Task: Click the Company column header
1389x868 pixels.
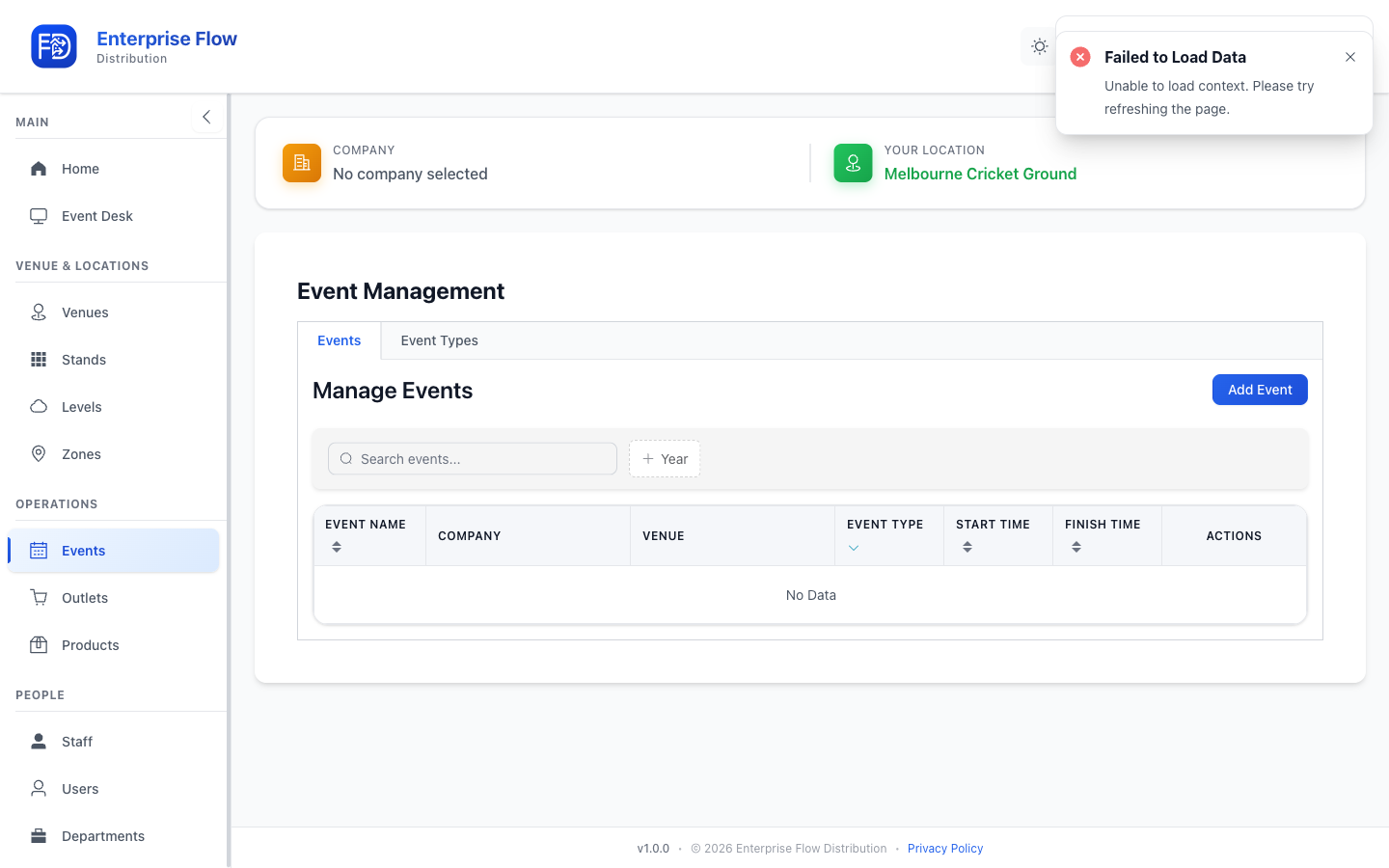Action: 528,536
